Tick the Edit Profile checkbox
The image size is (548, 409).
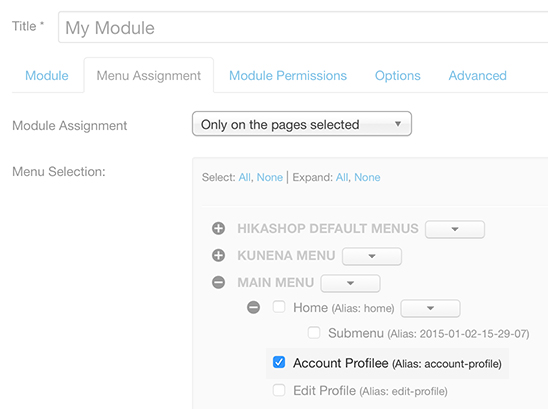(x=279, y=390)
